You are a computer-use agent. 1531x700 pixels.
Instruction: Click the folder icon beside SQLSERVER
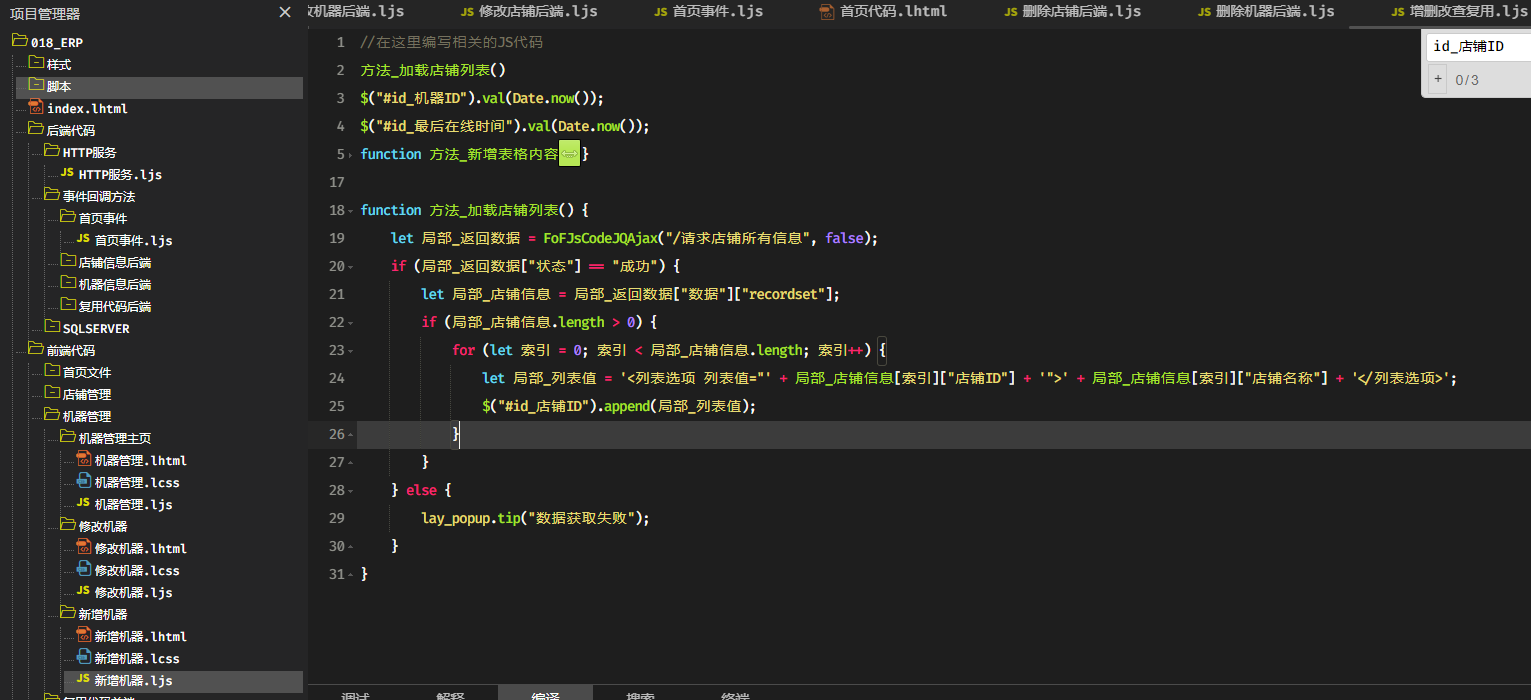pyautogui.click(x=52, y=327)
